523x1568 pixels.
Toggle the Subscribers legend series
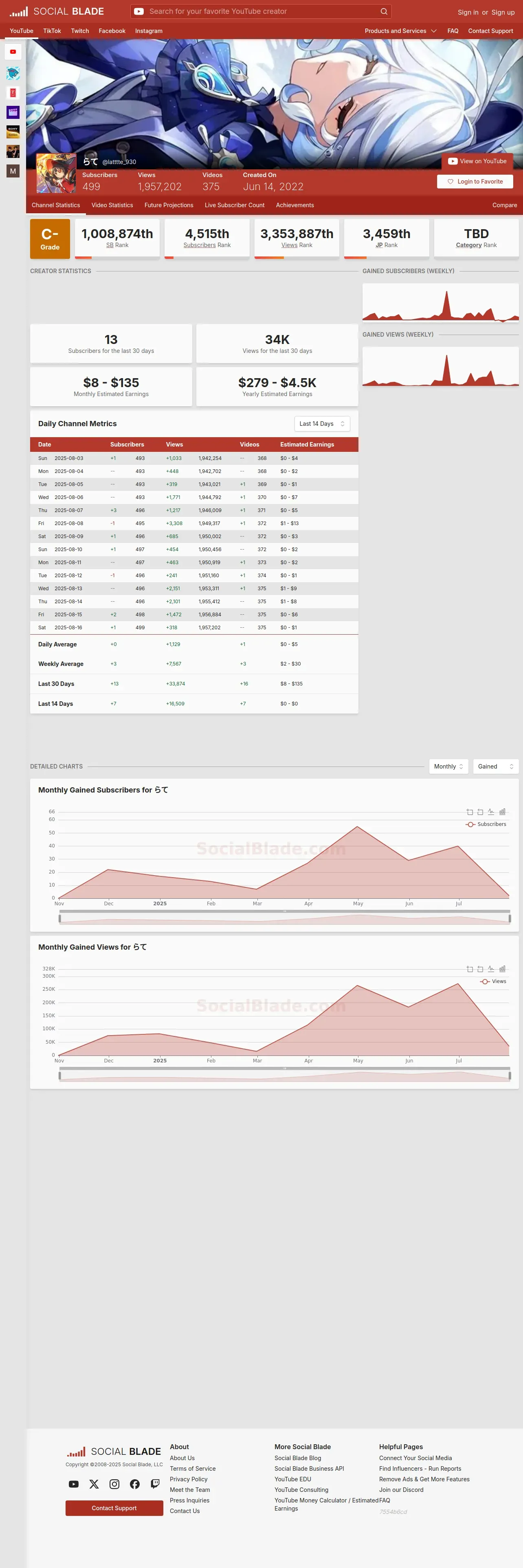(x=486, y=824)
